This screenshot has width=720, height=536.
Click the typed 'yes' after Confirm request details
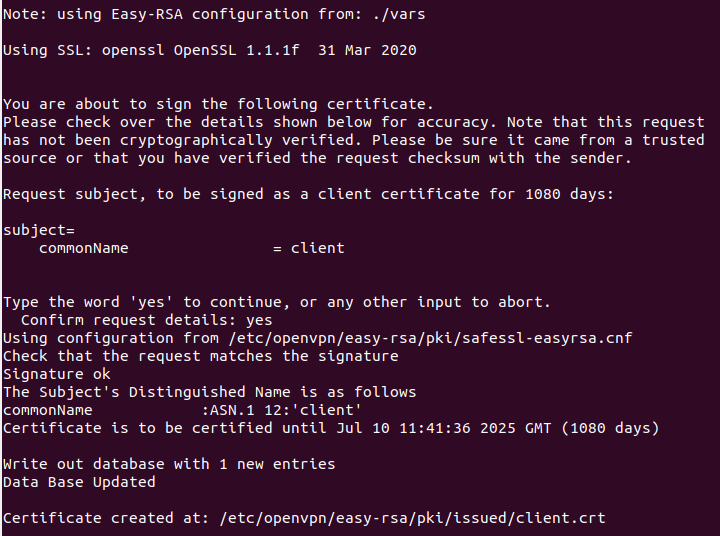tap(258, 320)
